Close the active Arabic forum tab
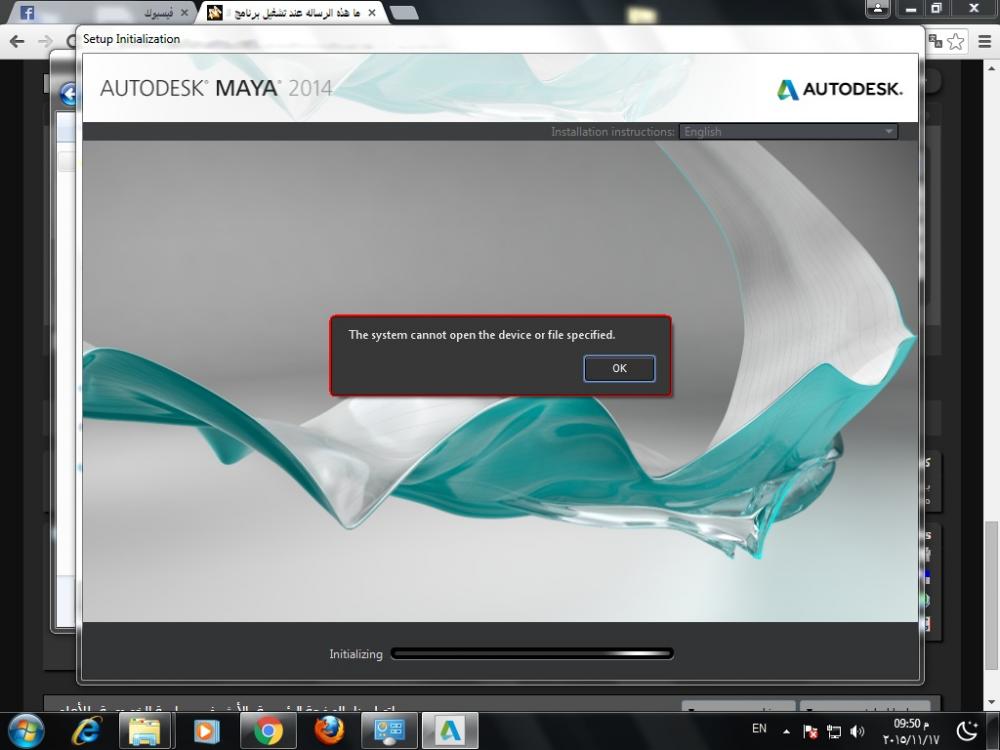The width and height of the screenshot is (1000, 750). 372,13
